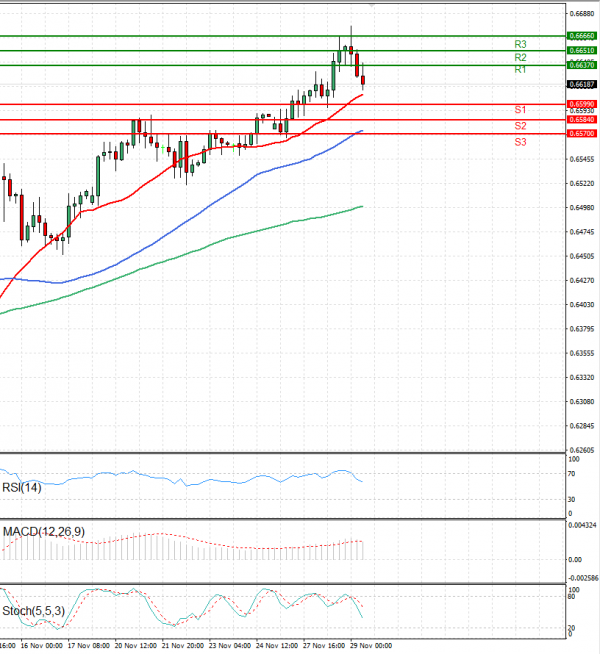Click the 16 Nov 00:00 time label

tap(41, 646)
